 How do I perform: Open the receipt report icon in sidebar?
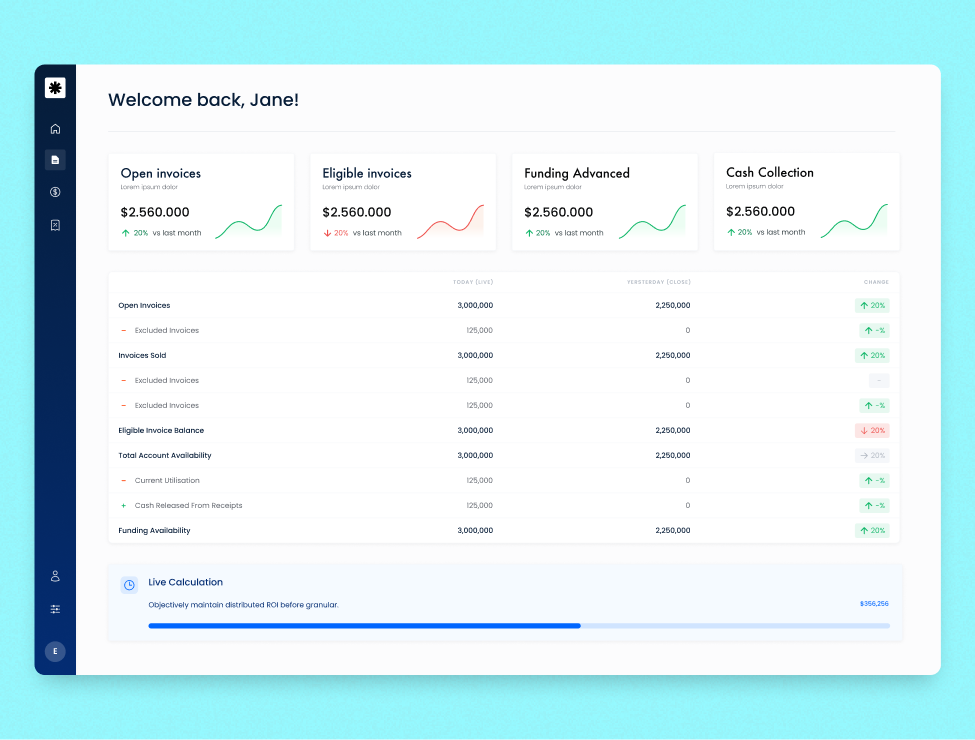[55, 225]
